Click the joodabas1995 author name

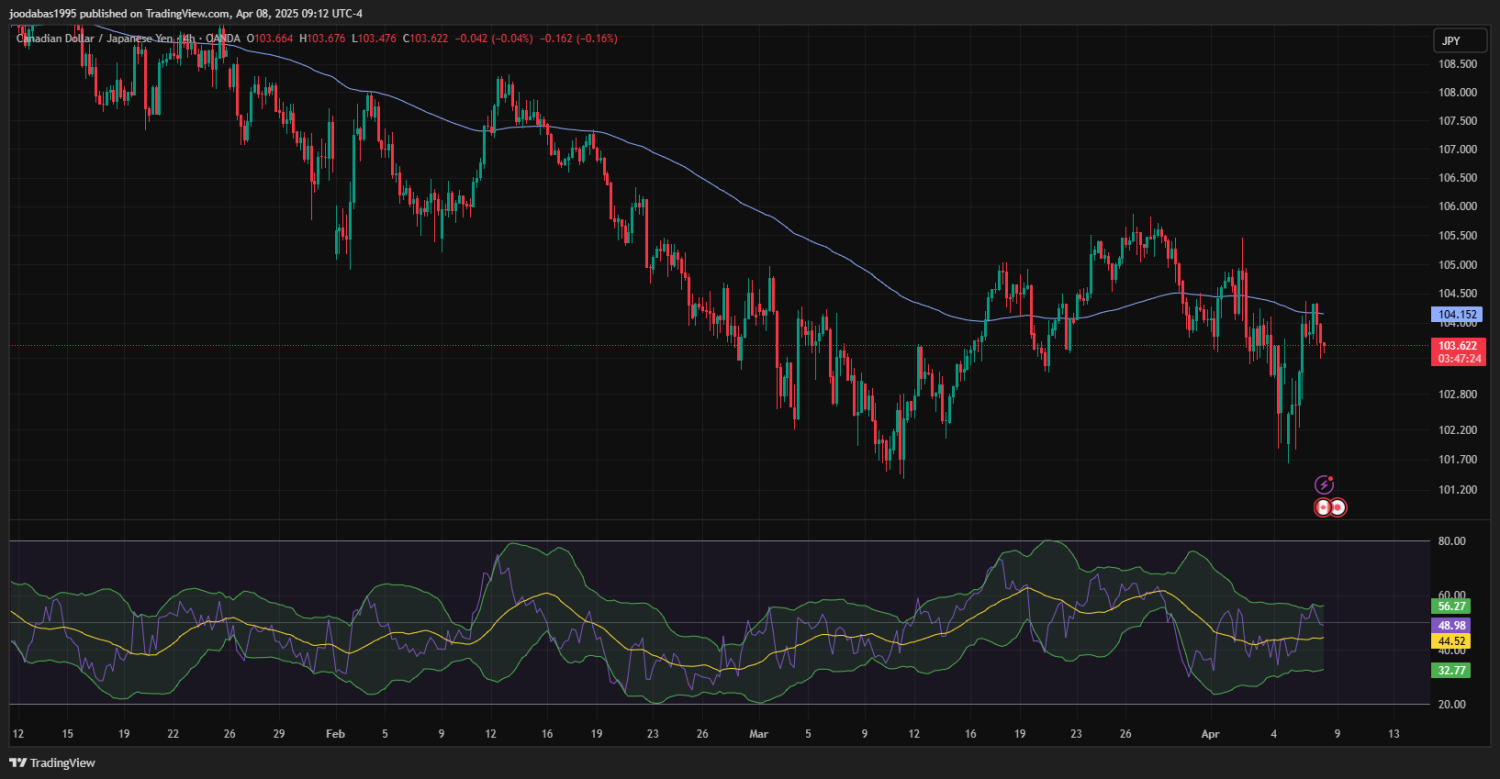coord(45,14)
